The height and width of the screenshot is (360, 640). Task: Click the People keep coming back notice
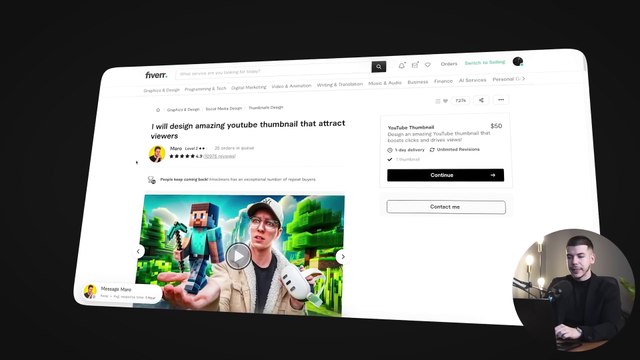(232, 180)
